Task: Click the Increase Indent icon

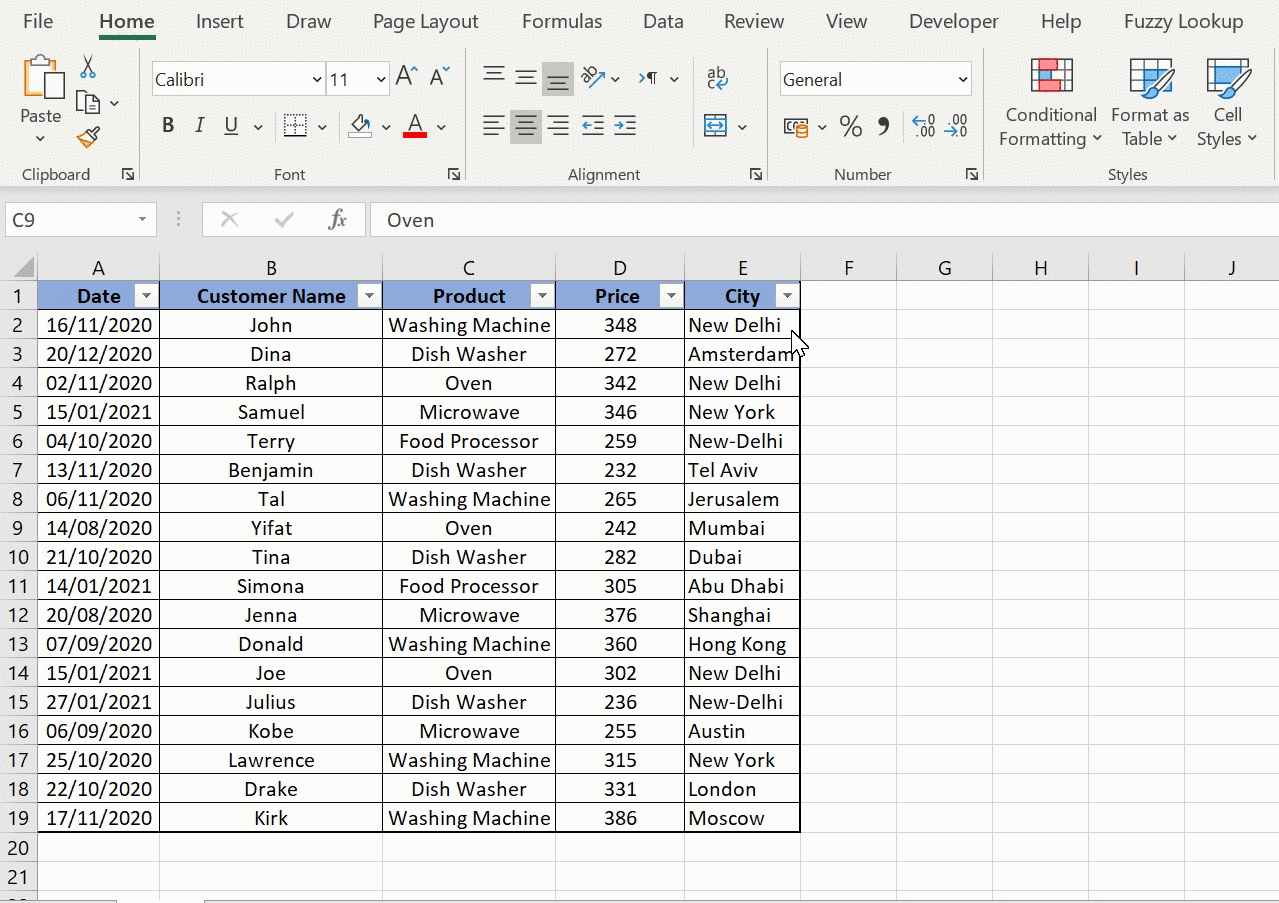Action: tap(625, 126)
